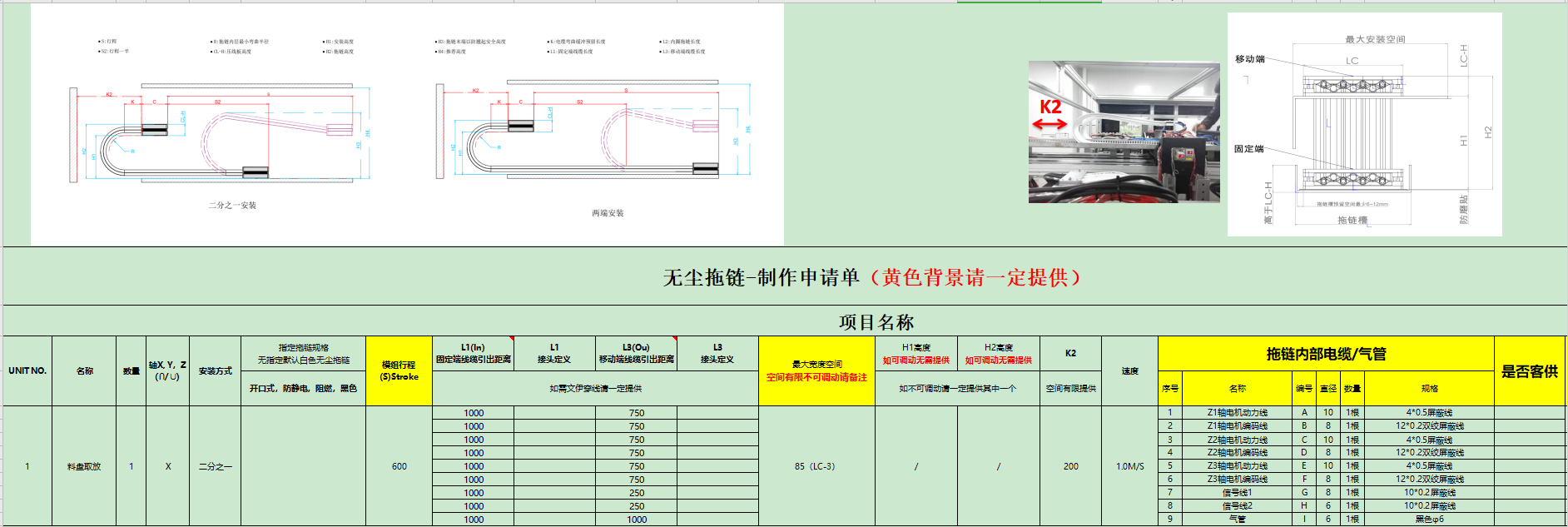1568x527 pixels.
Task: Select the 拖链内部电缆/气管 header
Action: point(1326,354)
